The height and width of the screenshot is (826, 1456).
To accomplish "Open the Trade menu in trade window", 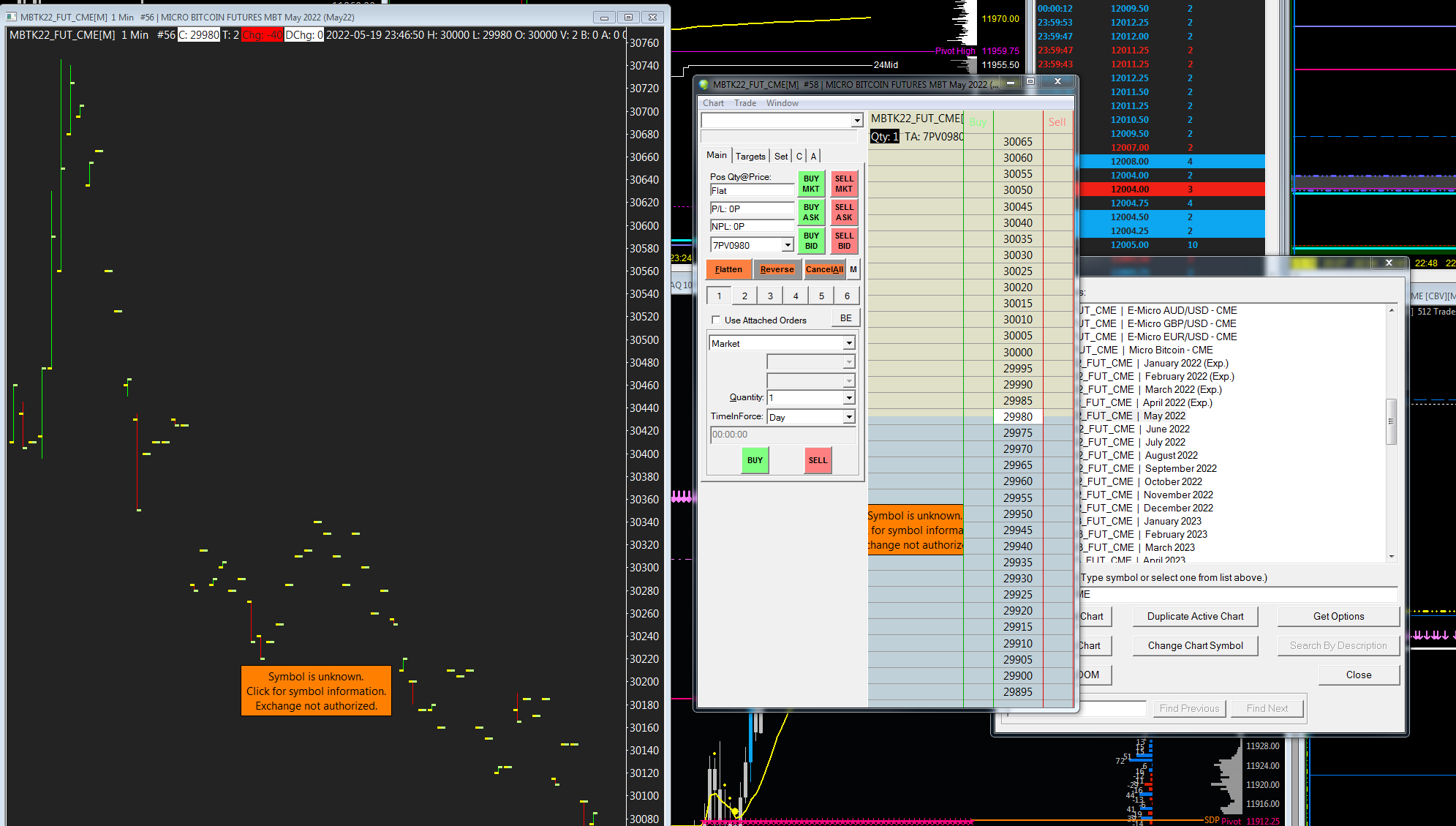I will [745, 103].
